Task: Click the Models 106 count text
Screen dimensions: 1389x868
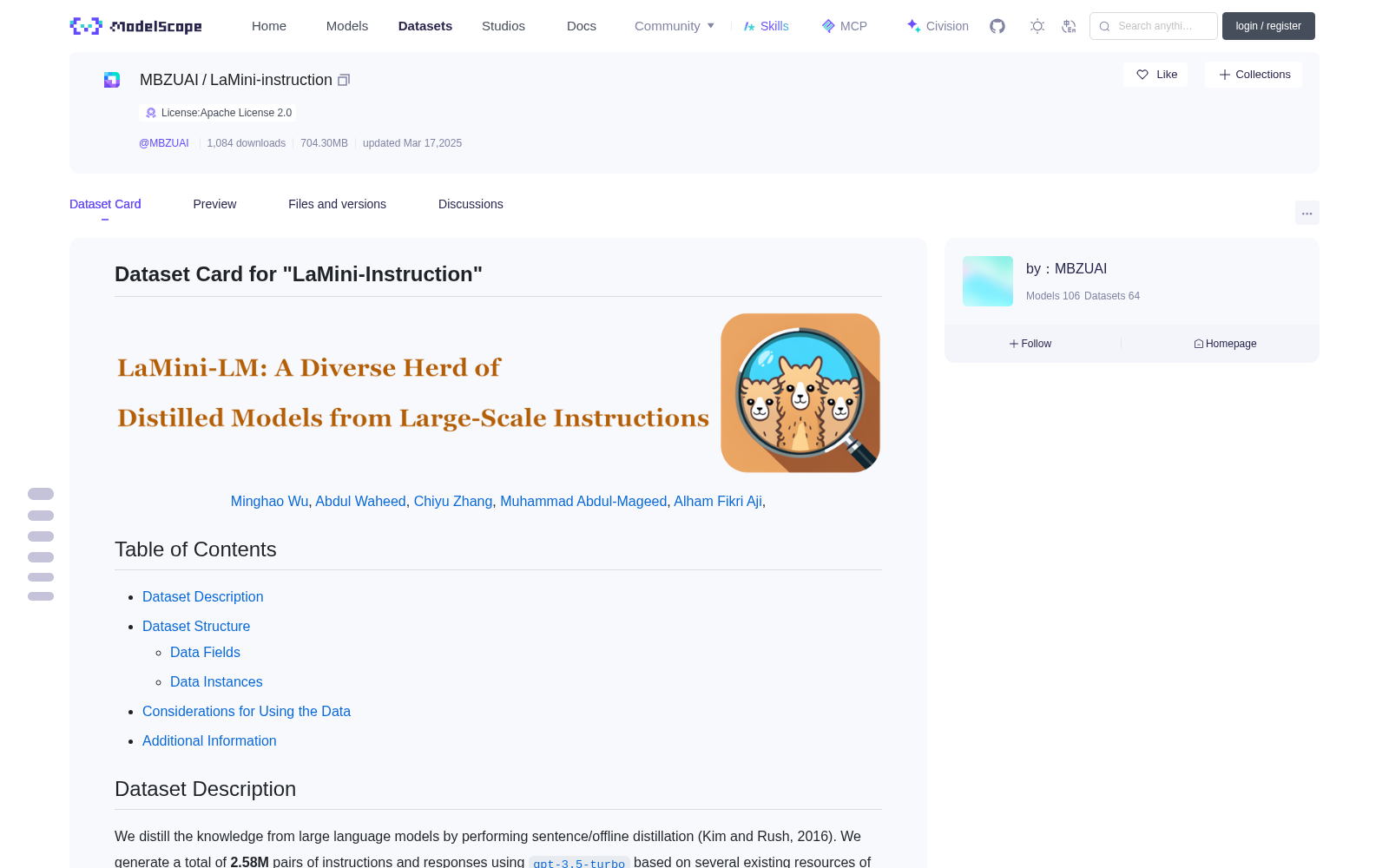Action: point(1053,296)
